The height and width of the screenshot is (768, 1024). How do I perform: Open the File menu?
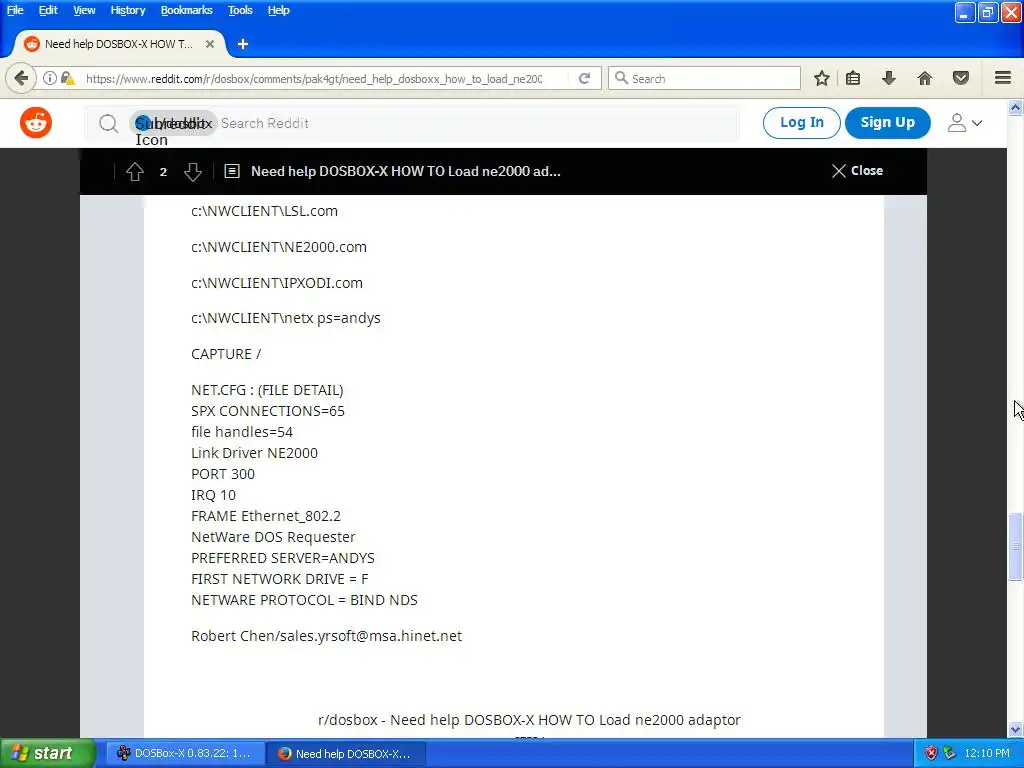point(15,10)
